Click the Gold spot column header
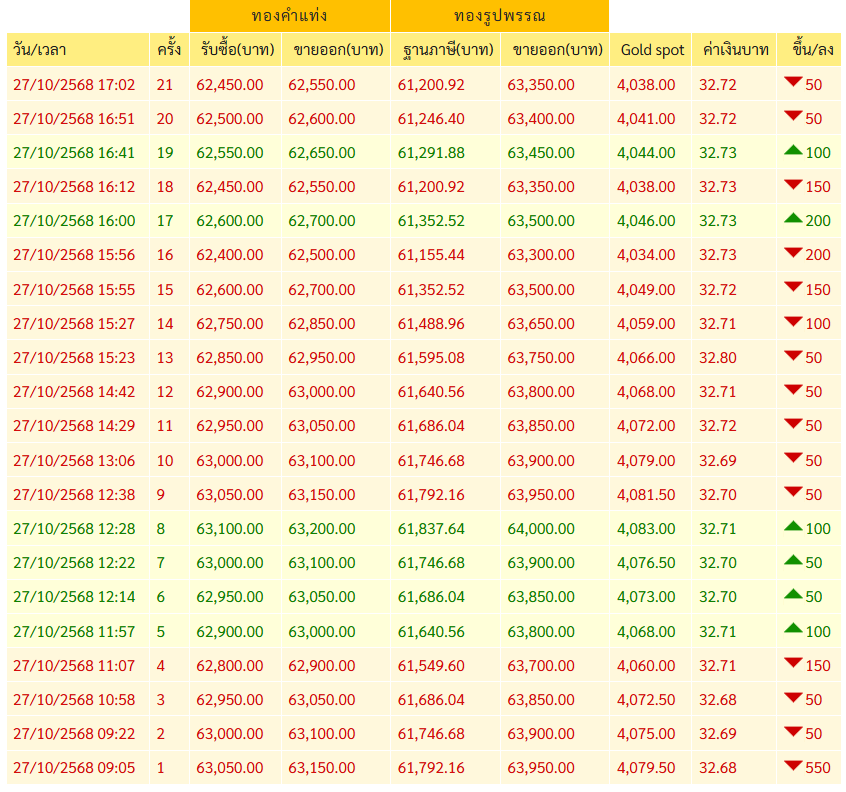Viewport: 846px width, 792px height. click(652, 50)
